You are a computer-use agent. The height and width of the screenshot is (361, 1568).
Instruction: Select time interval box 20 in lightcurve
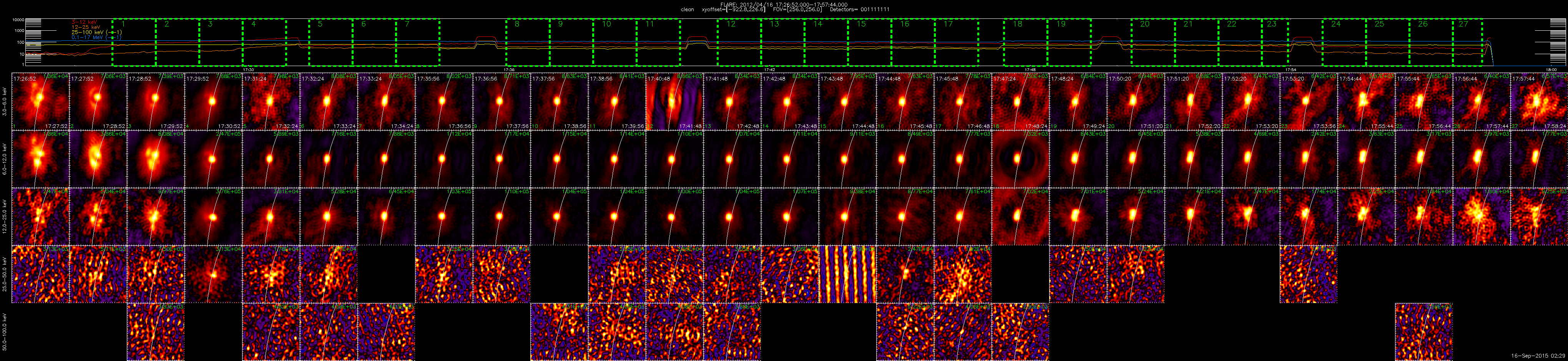[1153, 42]
